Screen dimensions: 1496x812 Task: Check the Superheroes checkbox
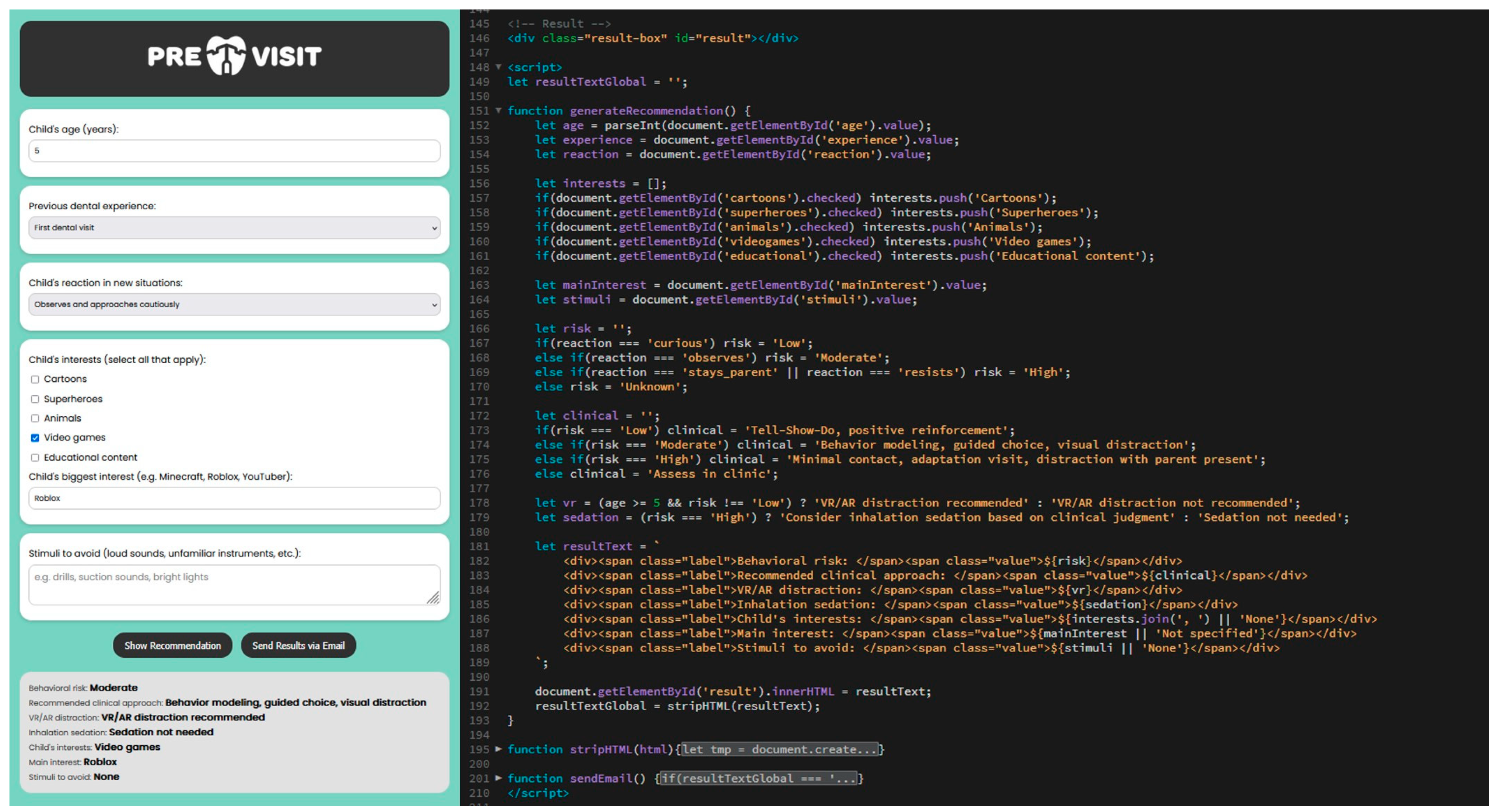click(x=35, y=399)
